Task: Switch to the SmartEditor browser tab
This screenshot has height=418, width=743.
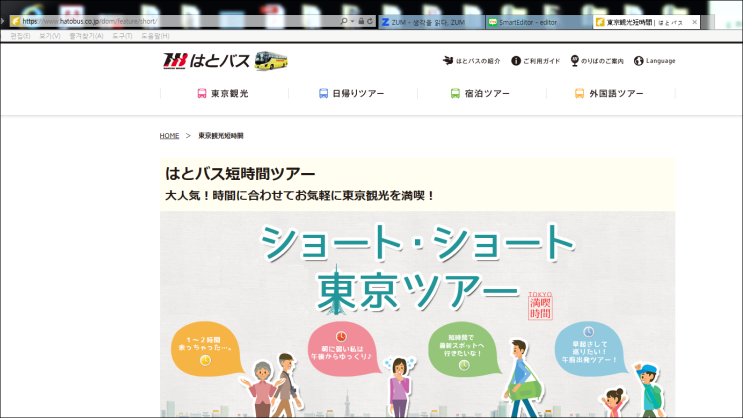Action: pyautogui.click(x=538, y=22)
